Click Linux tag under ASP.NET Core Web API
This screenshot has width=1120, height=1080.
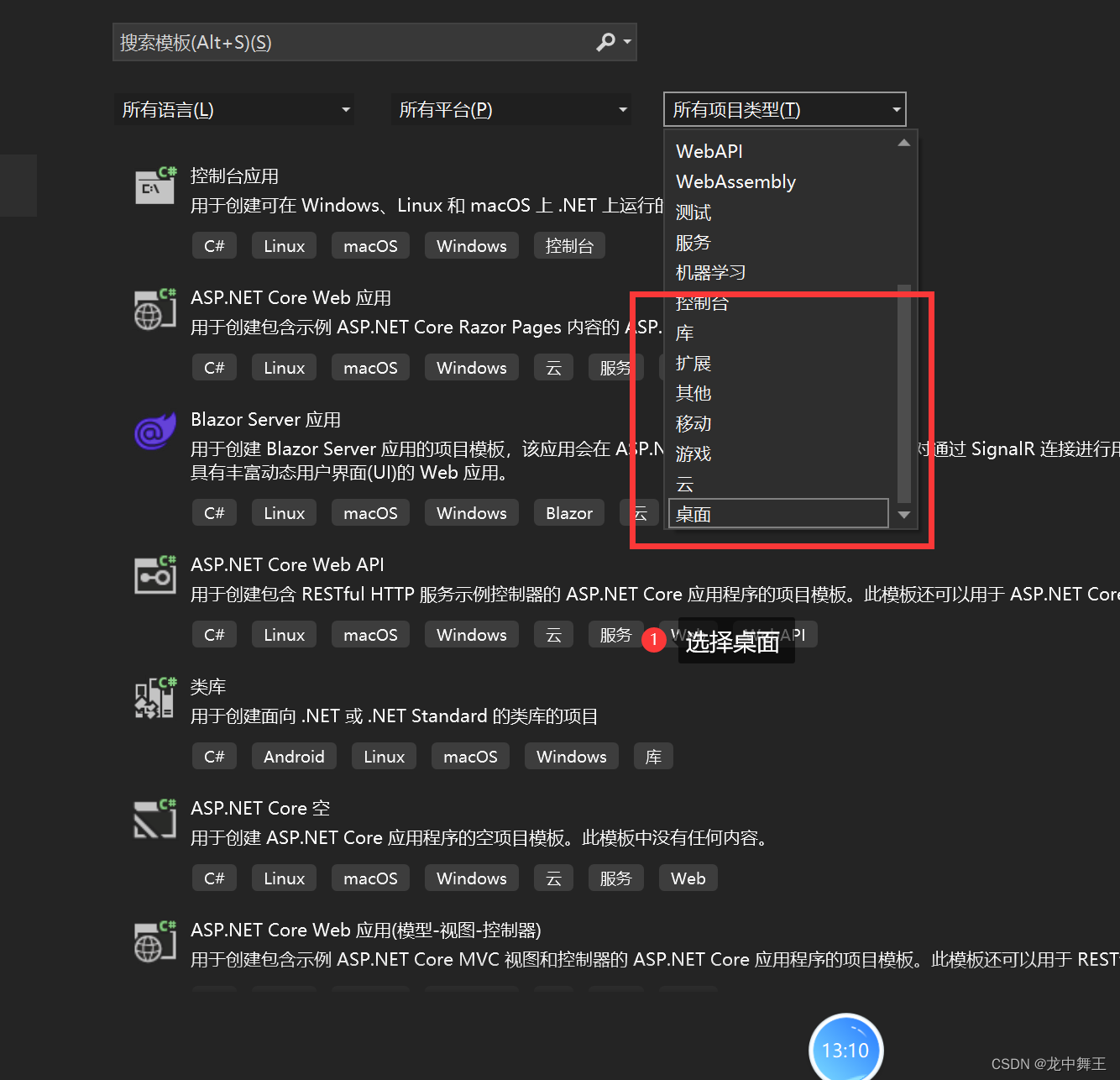point(284,635)
